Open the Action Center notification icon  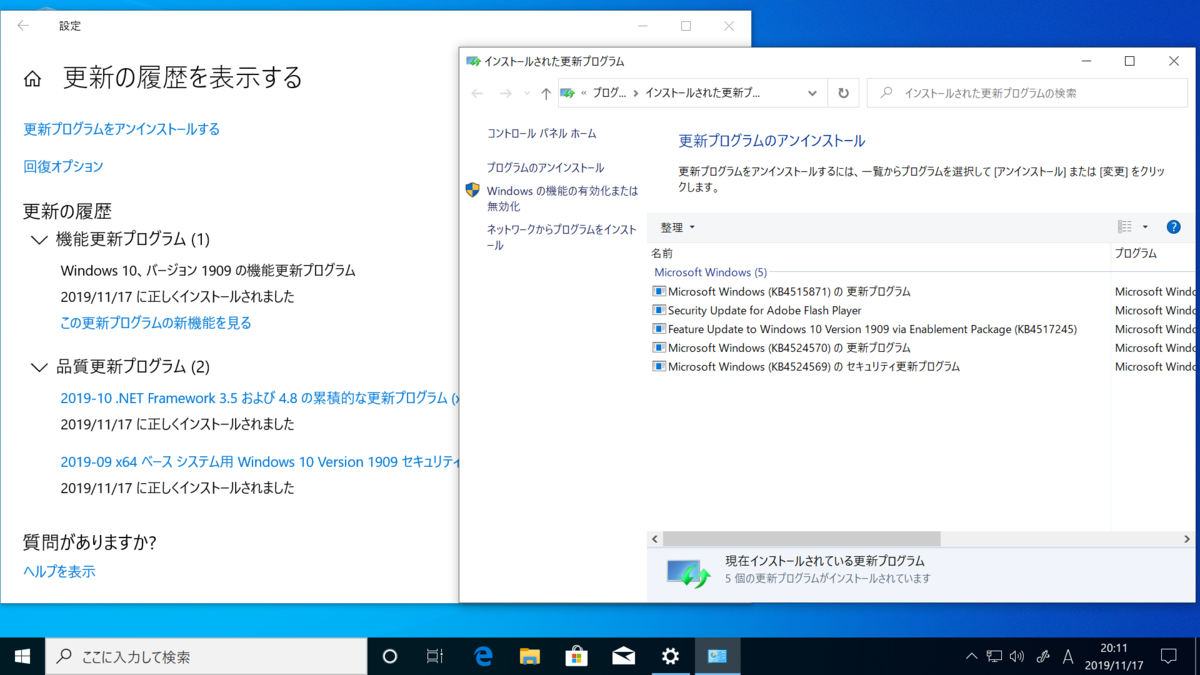[1168, 657]
